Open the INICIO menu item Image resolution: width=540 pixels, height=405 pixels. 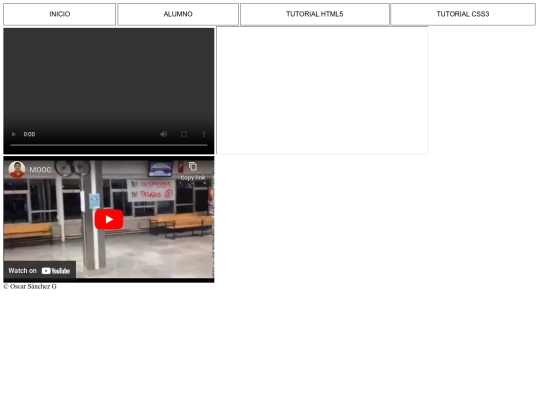pos(60,14)
